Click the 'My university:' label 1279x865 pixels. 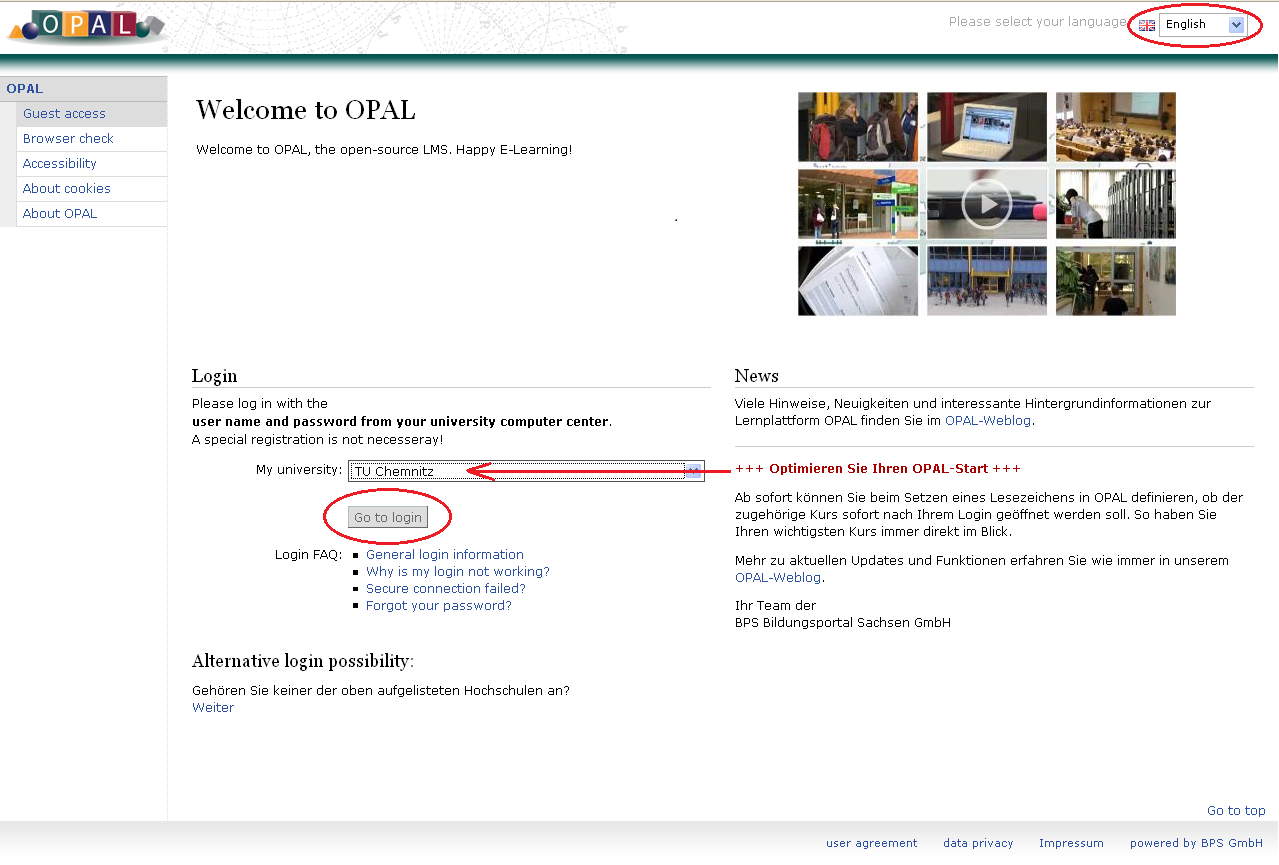coord(299,470)
